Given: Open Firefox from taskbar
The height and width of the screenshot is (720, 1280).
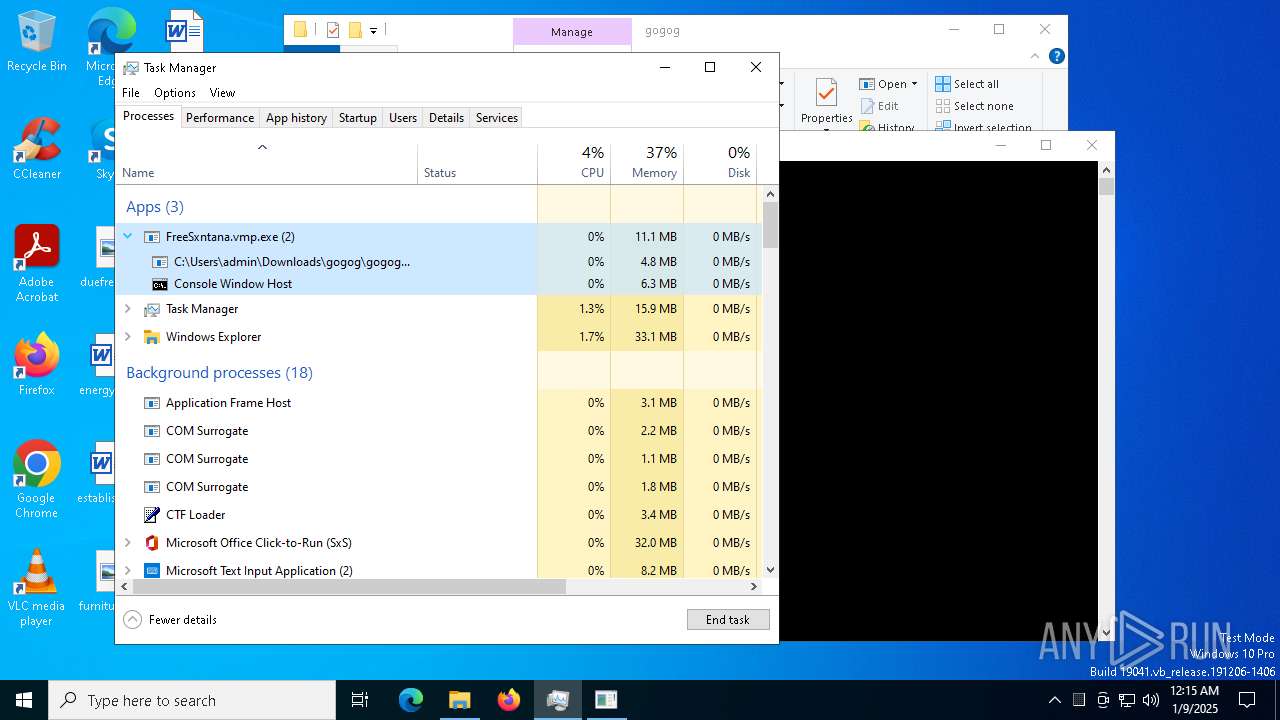Looking at the screenshot, I should point(509,700).
